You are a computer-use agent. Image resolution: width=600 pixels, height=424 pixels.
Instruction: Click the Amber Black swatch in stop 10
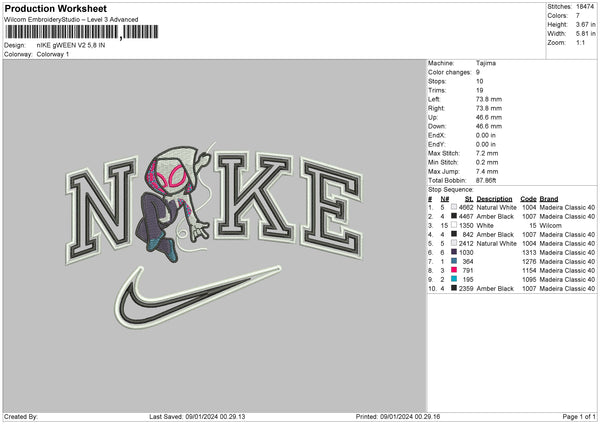coord(454,288)
